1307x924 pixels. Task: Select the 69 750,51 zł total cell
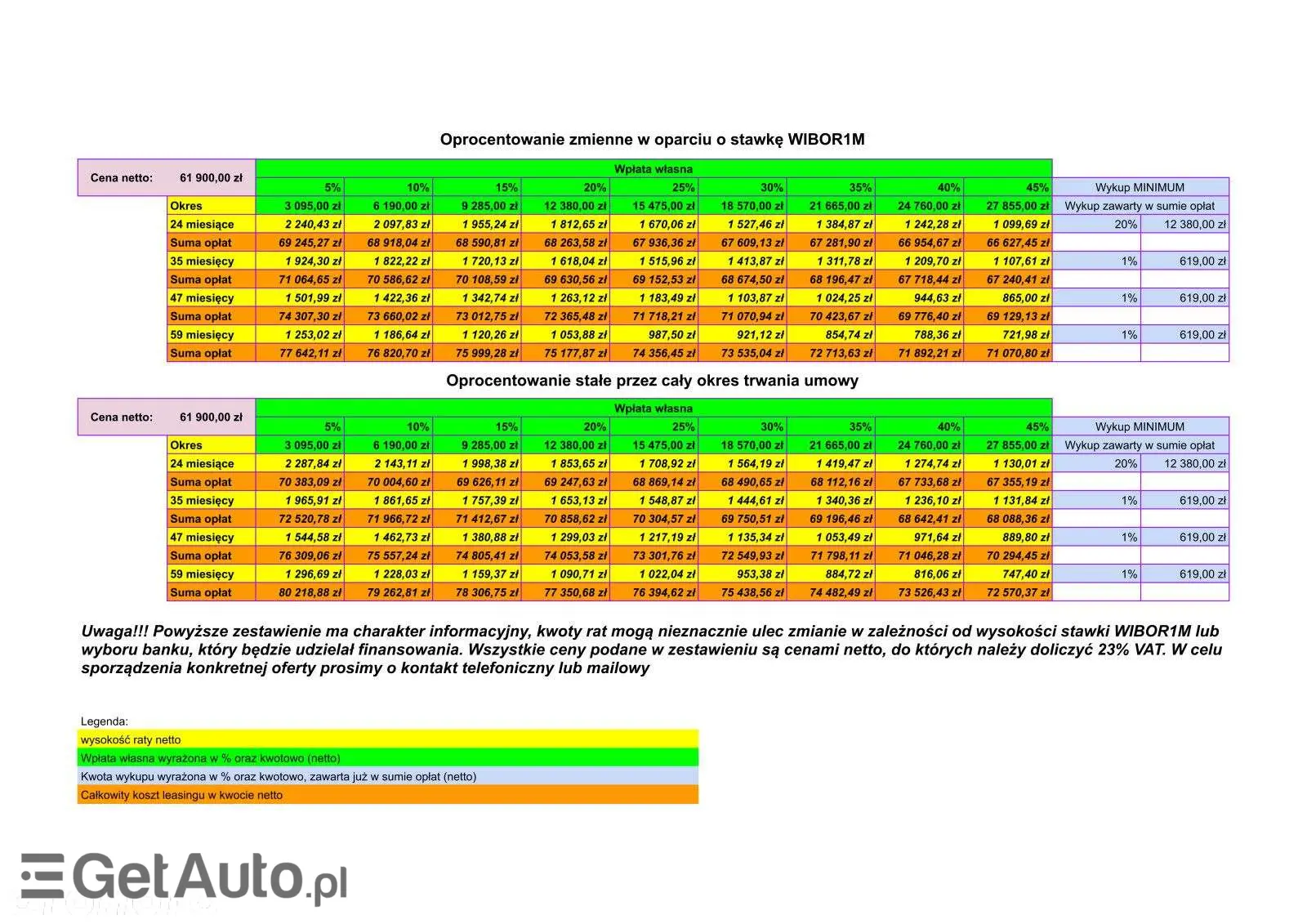click(x=743, y=519)
